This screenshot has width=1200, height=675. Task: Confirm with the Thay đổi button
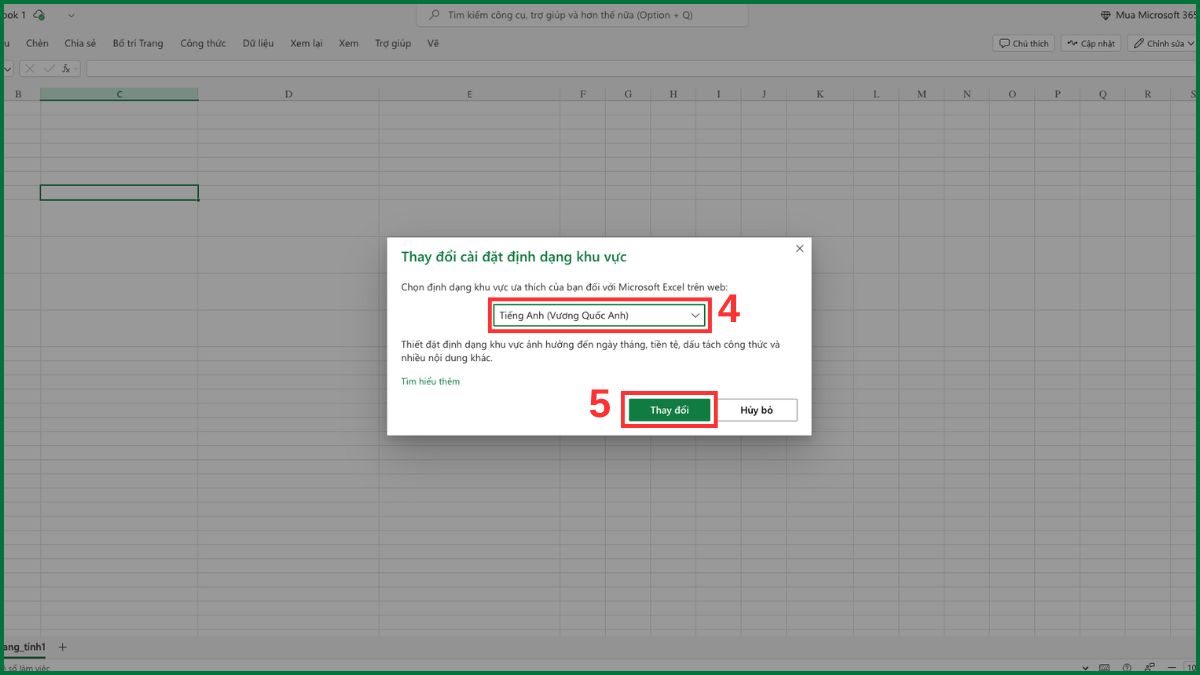[x=668, y=409]
